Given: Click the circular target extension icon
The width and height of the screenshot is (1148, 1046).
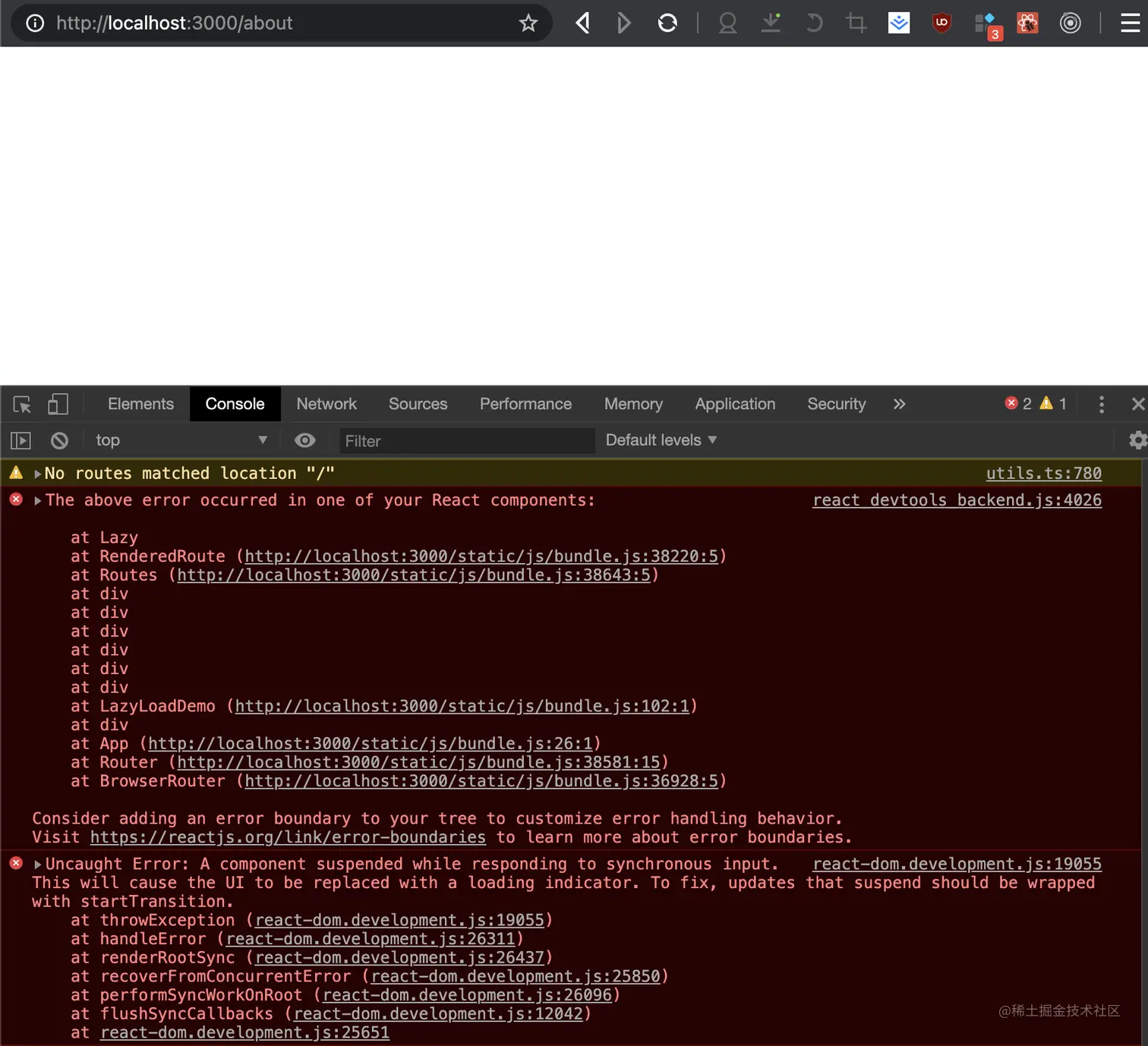Looking at the screenshot, I should pos(1071,23).
